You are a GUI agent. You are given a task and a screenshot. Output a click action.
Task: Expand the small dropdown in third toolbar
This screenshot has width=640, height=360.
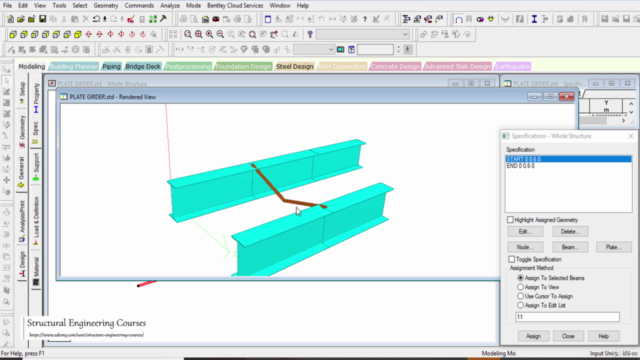(314, 50)
